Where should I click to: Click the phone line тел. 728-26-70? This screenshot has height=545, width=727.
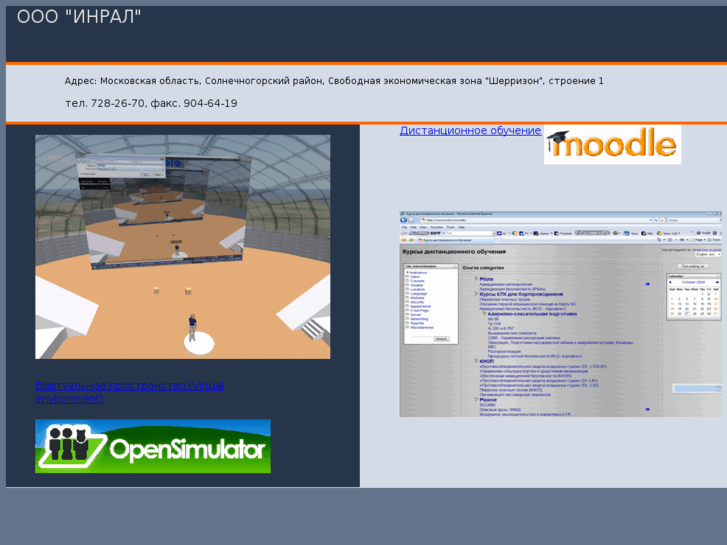tap(151, 103)
